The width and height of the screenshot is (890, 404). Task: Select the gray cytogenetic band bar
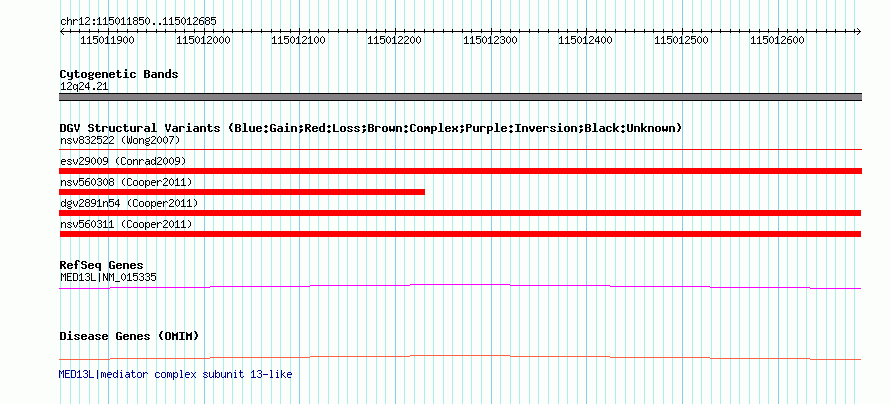click(460, 97)
